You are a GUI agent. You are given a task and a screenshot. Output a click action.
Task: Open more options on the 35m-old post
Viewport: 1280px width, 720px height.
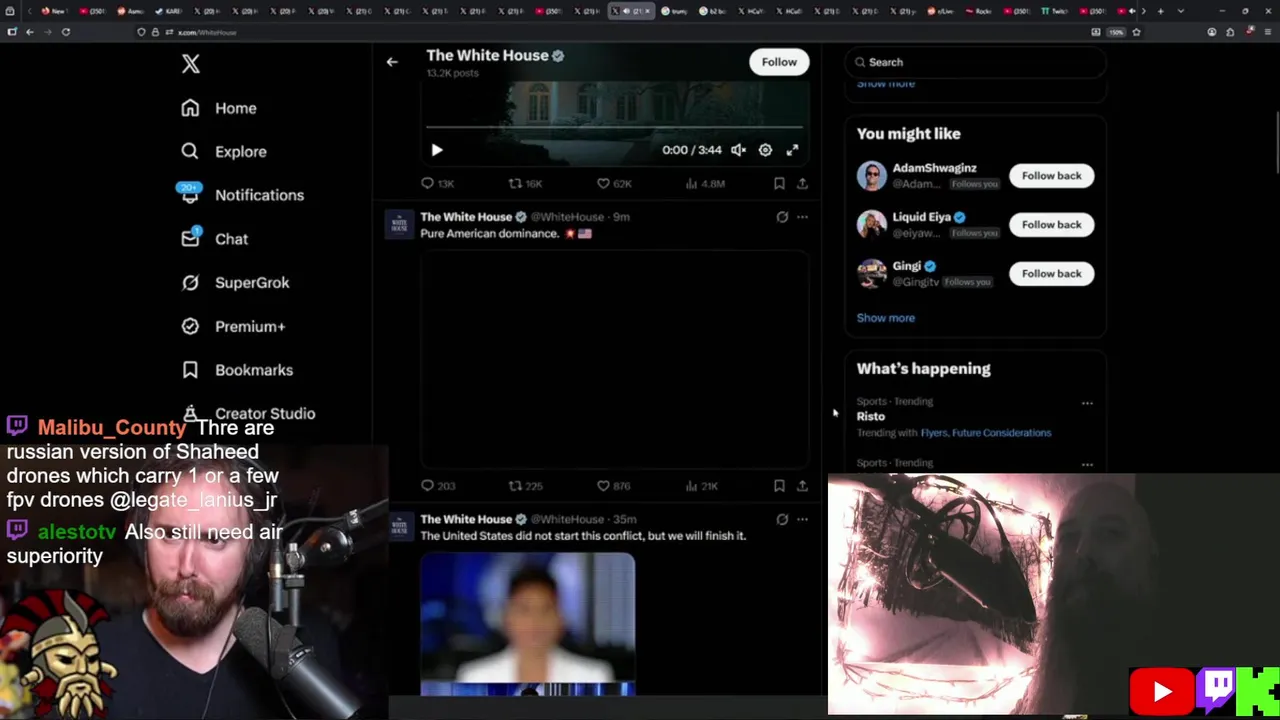tap(802, 519)
